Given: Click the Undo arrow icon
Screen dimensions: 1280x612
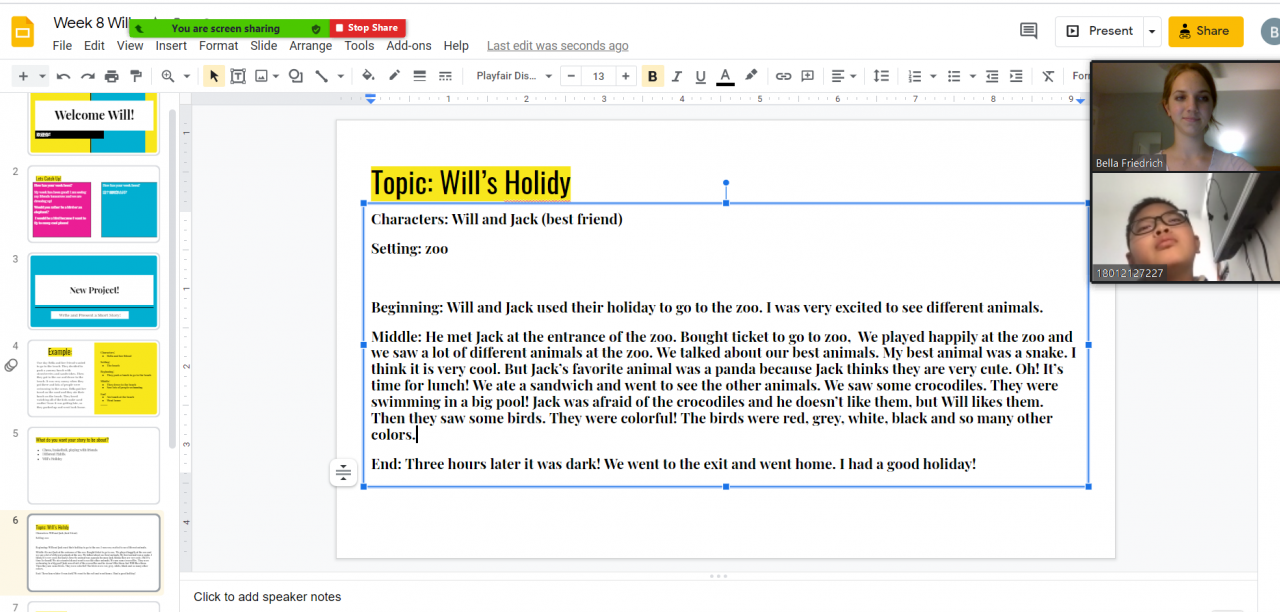Looking at the screenshot, I should tap(63, 76).
